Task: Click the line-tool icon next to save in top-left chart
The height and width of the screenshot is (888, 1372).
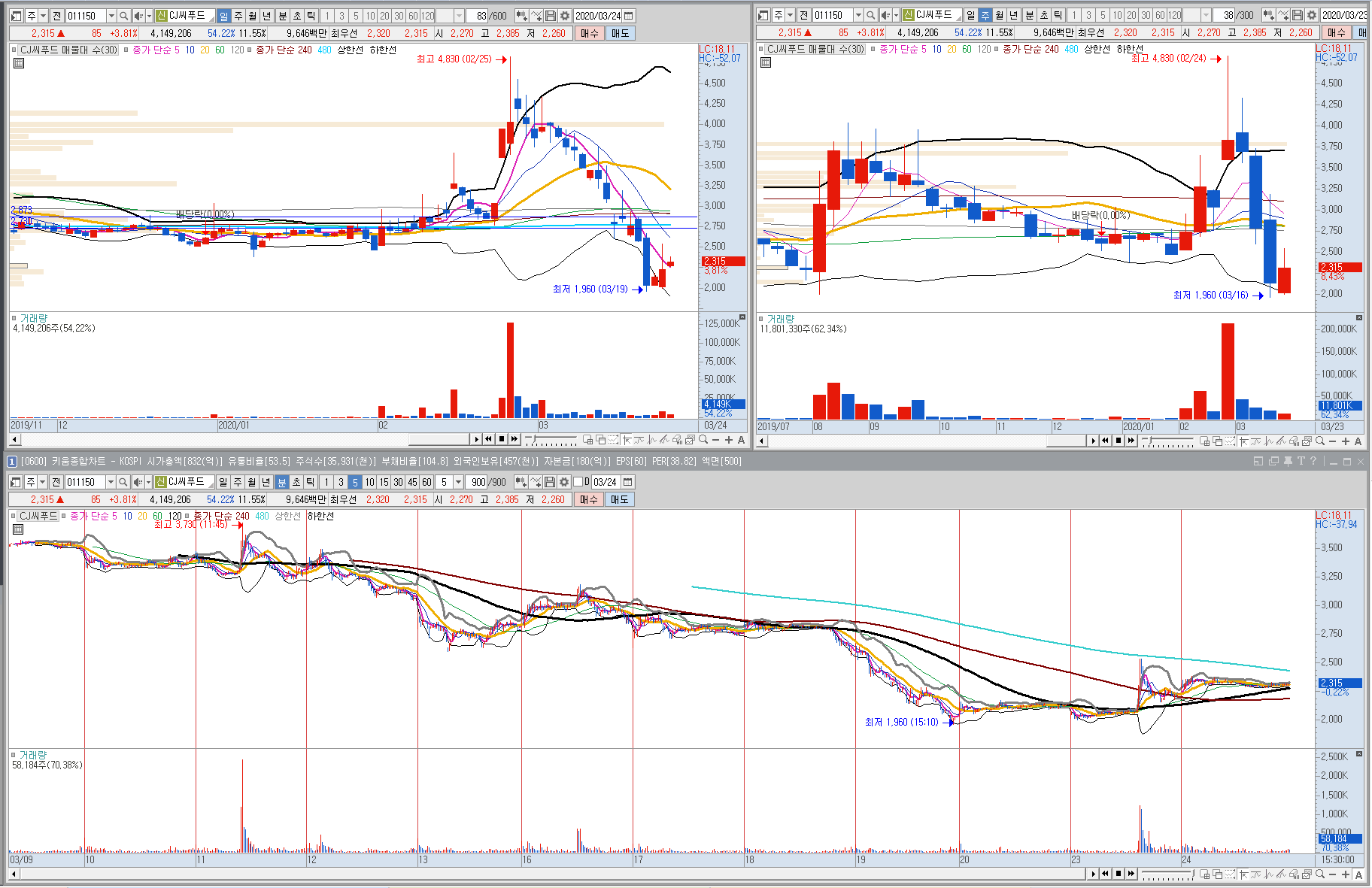Action: (x=536, y=16)
